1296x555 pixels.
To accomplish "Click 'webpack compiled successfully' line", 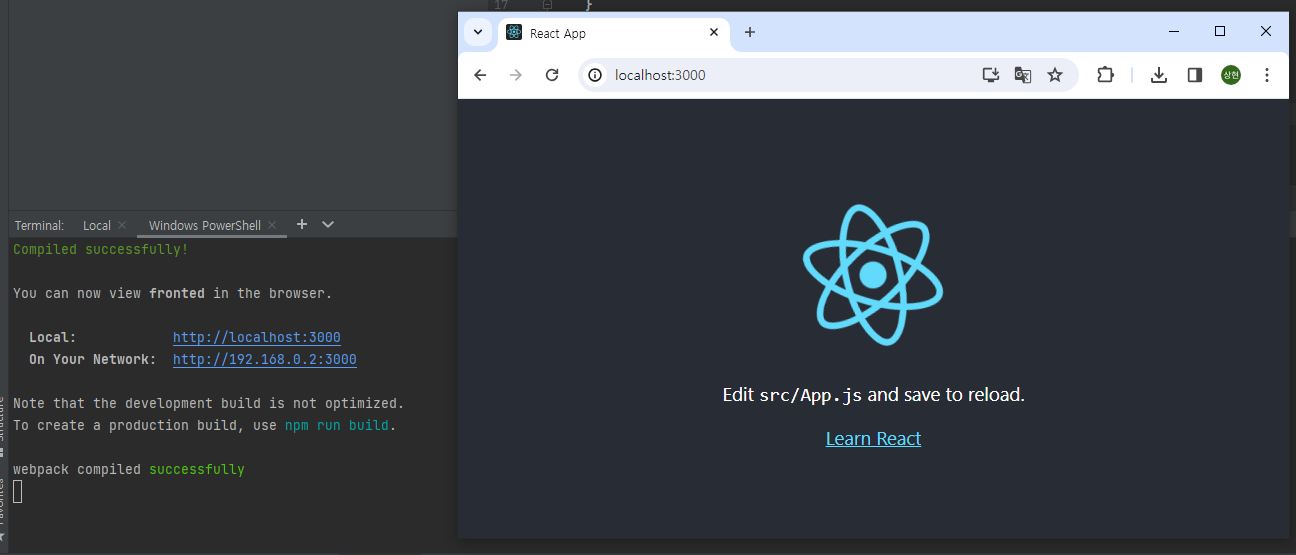I will coord(129,469).
